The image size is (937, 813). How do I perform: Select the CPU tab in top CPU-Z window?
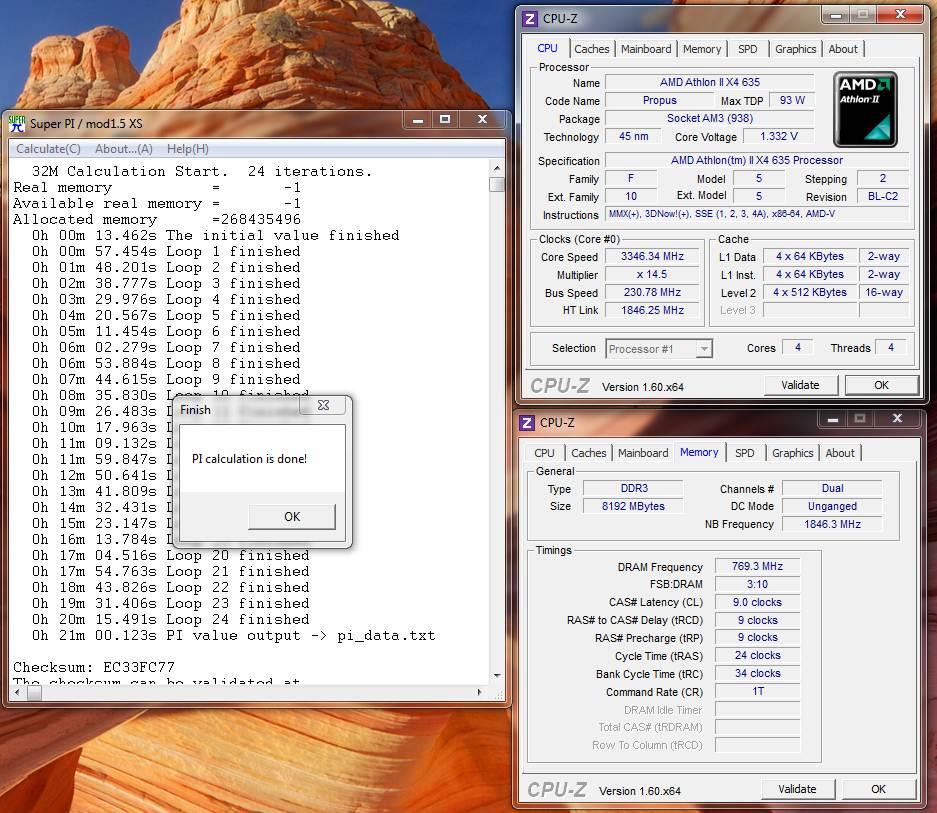(x=547, y=48)
